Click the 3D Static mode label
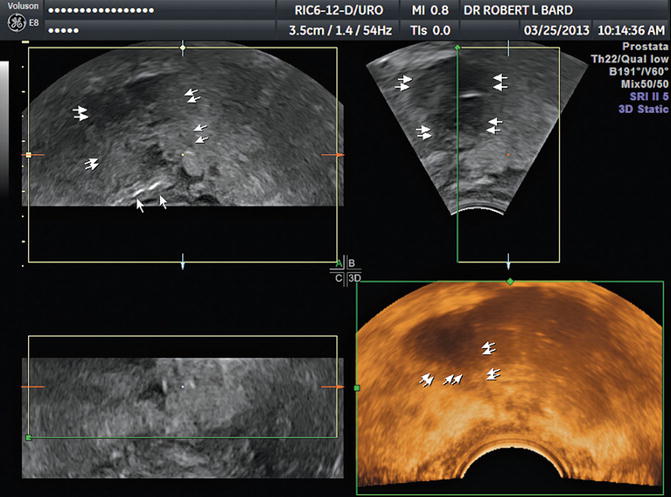This screenshot has width=671, height=497. click(643, 109)
